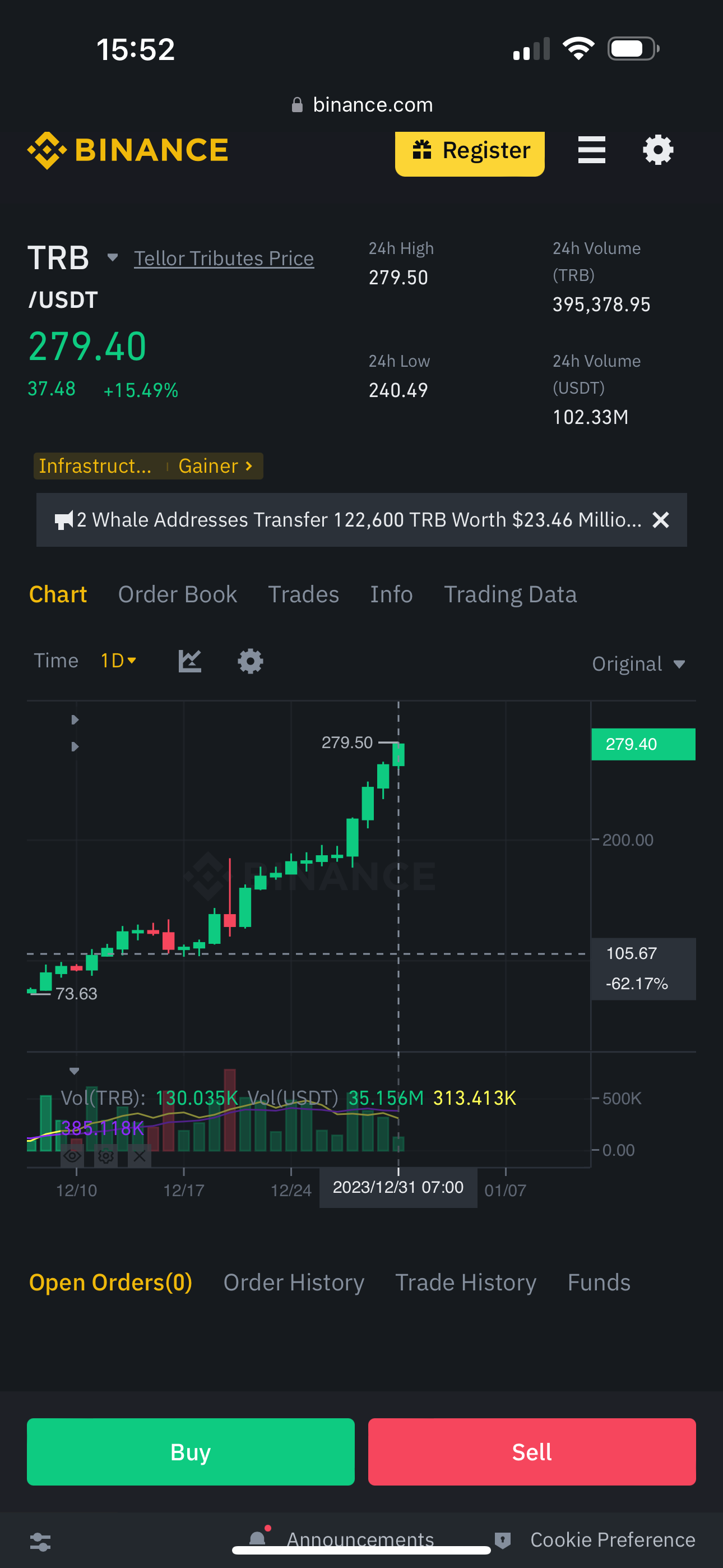This screenshot has height=1568, width=723.
Task: Click the 24h High value 279.50
Action: 398,278
